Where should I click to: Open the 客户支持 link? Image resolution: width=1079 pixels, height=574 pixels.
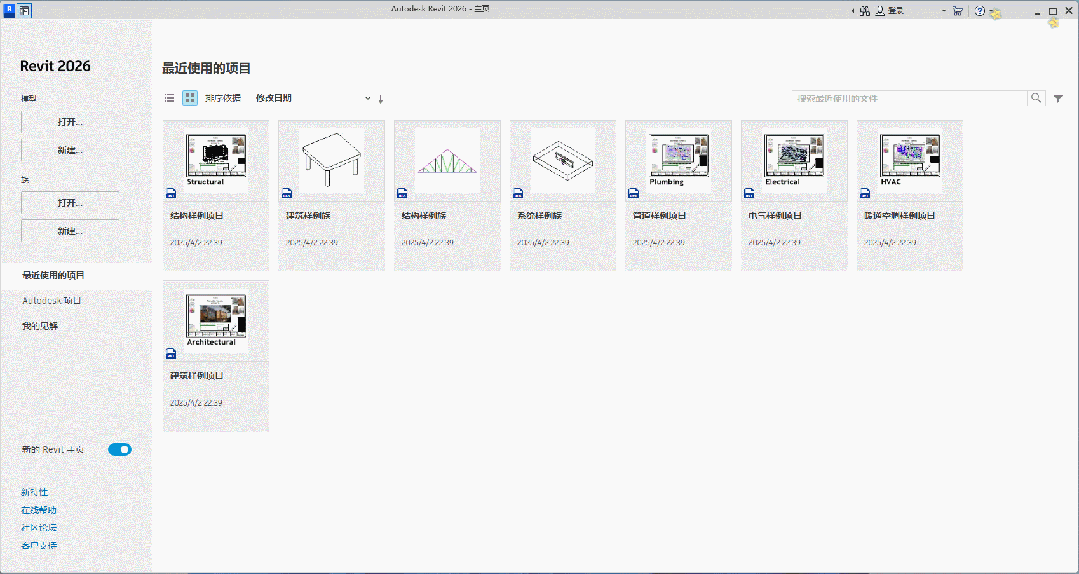(x=39, y=546)
